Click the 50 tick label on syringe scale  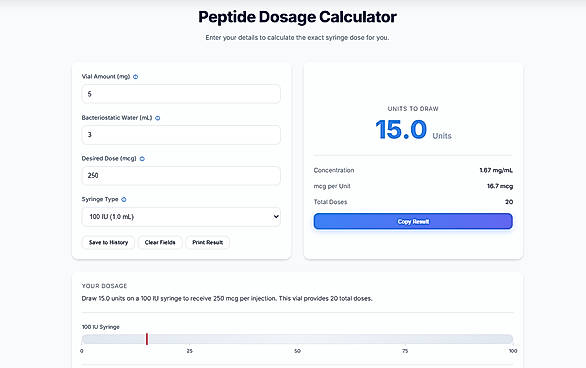297,351
